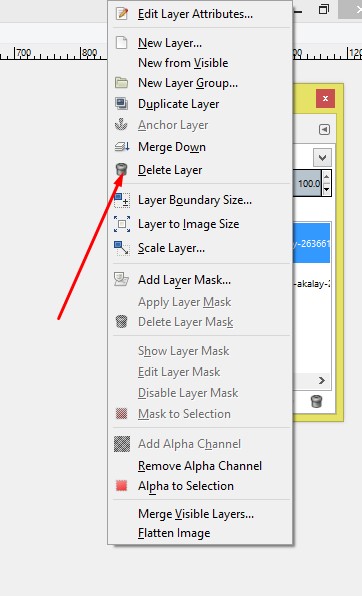Click the Scale Layer icon
Image resolution: width=362 pixels, height=596 pixels.
tap(122, 248)
